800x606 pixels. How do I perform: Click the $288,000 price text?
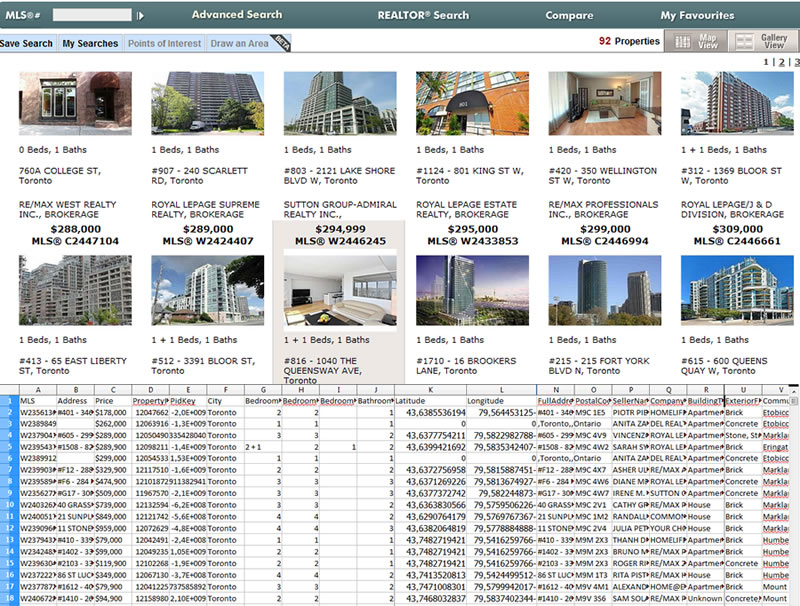(76, 229)
